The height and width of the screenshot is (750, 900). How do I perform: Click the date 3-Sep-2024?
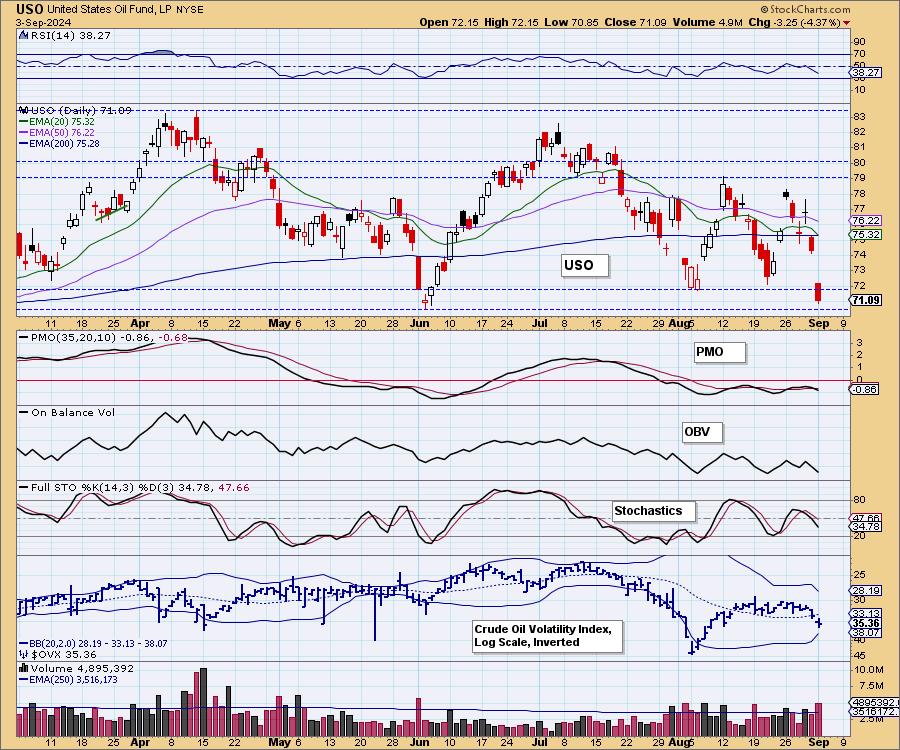pyautogui.click(x=44, y=22)
